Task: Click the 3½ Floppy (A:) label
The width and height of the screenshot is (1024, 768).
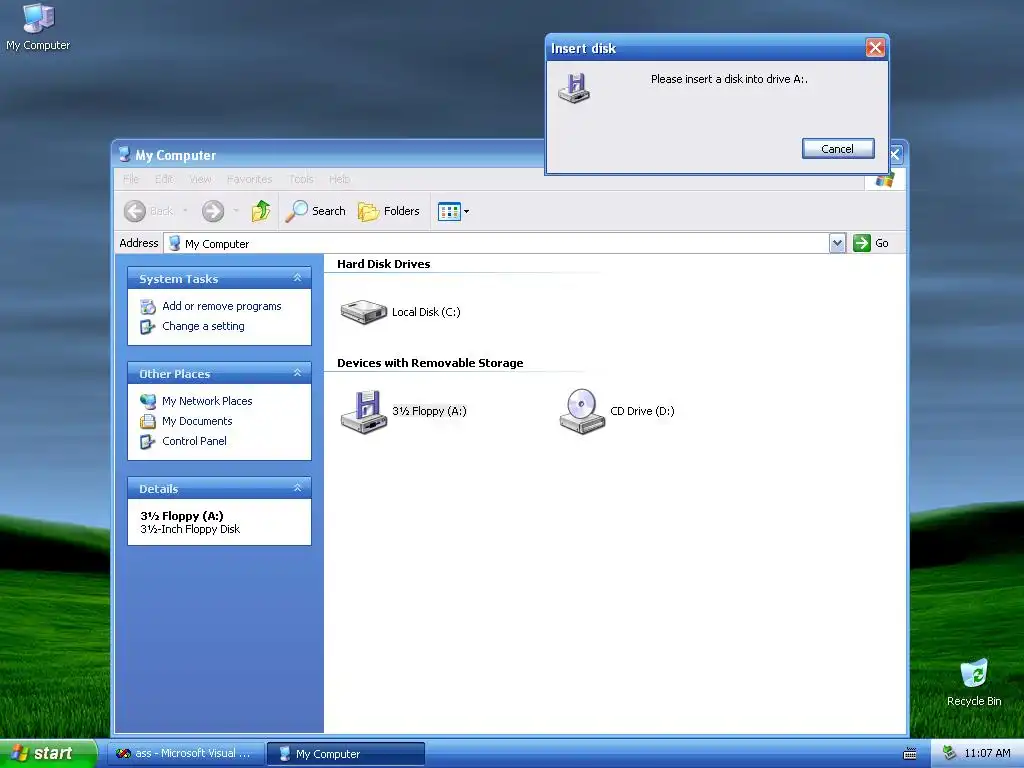Action: click(x=429, y=411)
